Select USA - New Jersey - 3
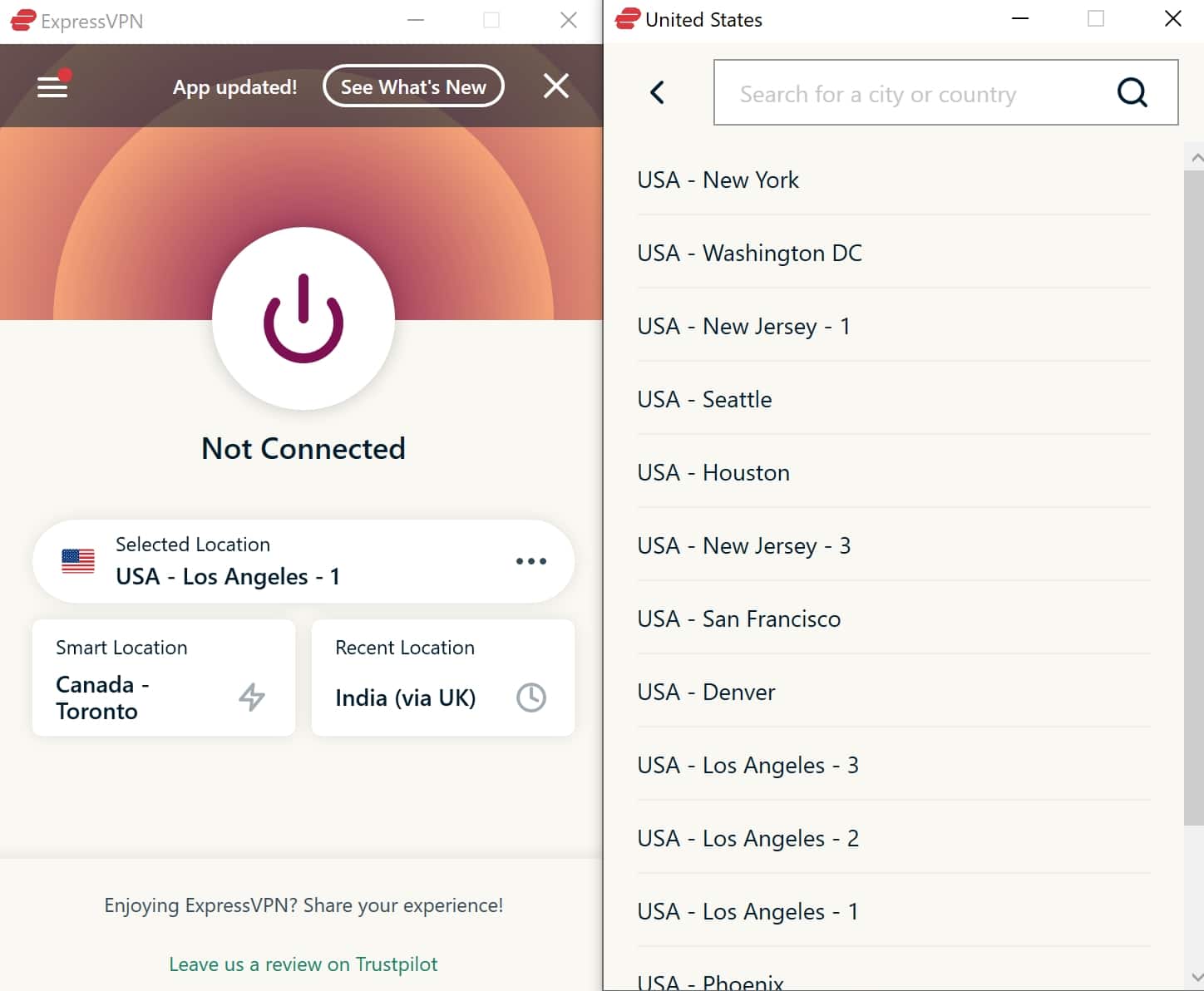The width and height of the screenshot is (1204, 991). coord(894,545)
